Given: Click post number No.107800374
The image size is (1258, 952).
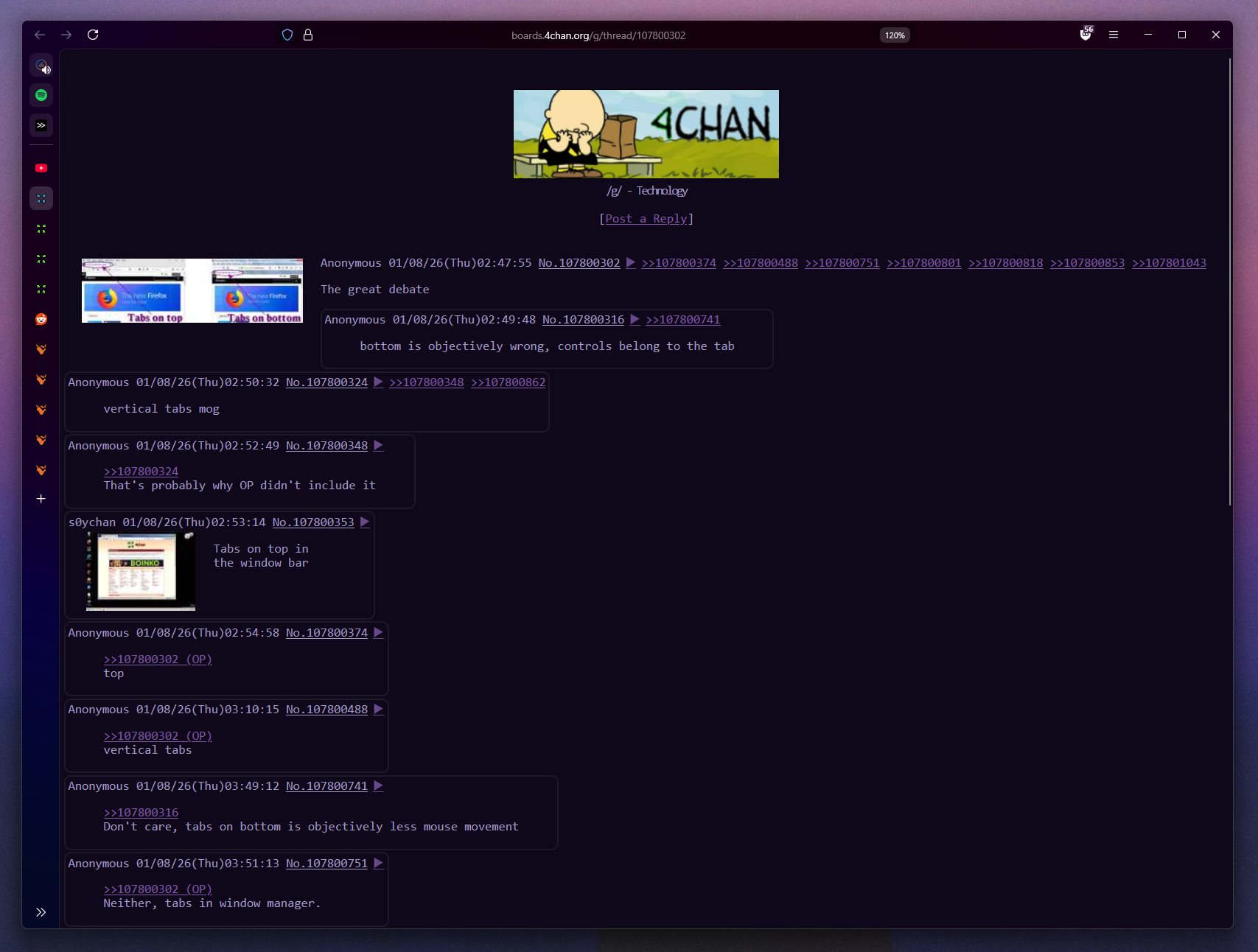Looking at the screenshot, I should [x=327, y=633].
